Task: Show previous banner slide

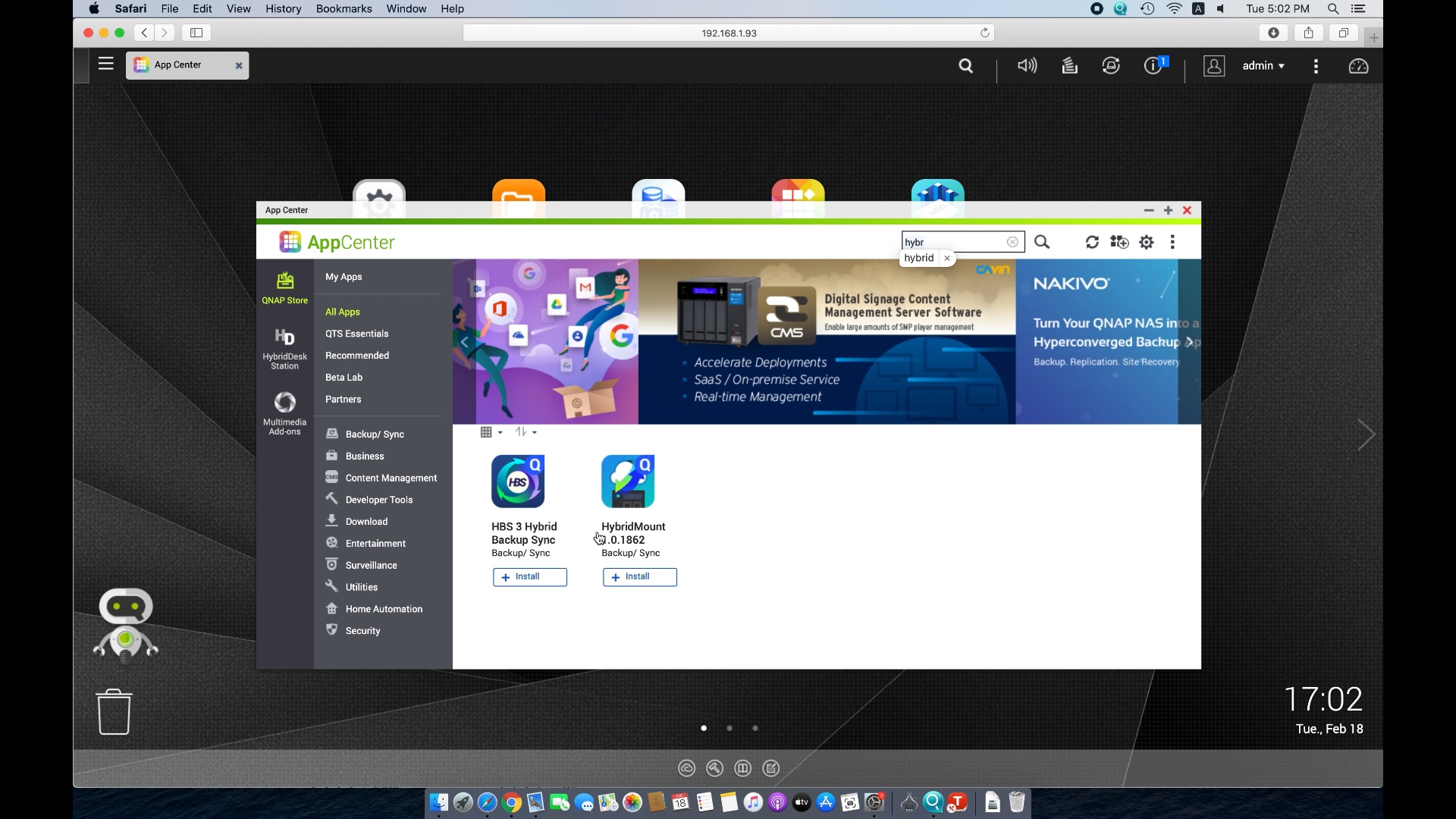Action: (x=465, y=342)
